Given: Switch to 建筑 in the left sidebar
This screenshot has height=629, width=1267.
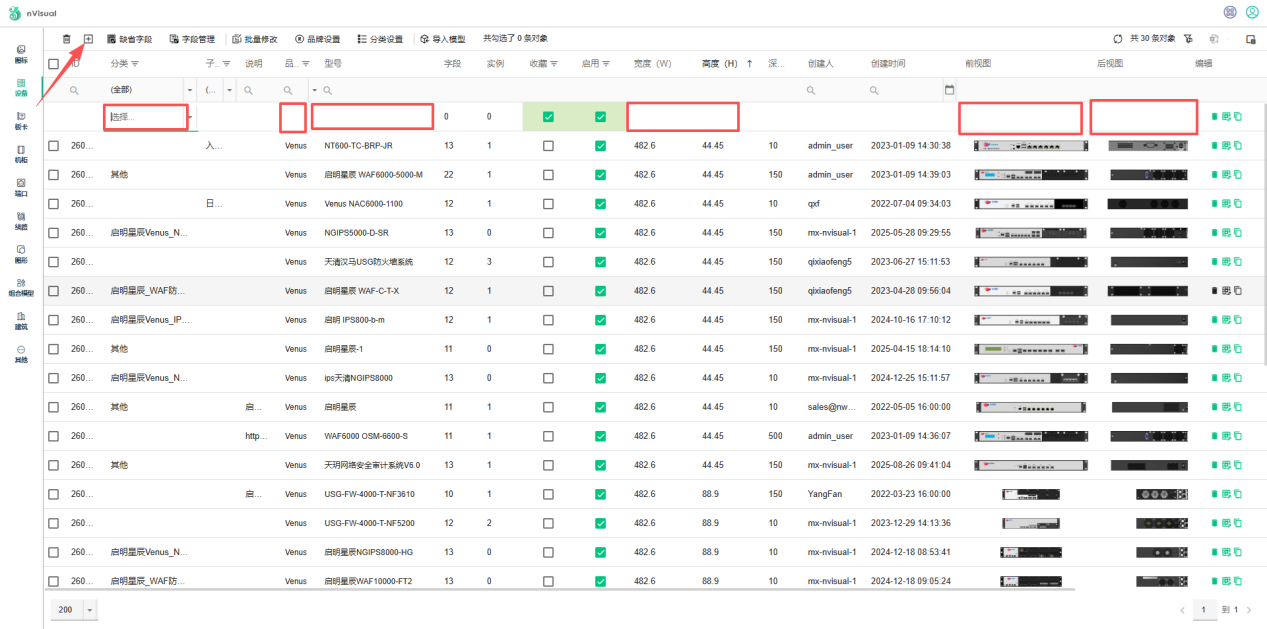Looking at the screenshot, I should pyautogui.click(x=21, y=321).
